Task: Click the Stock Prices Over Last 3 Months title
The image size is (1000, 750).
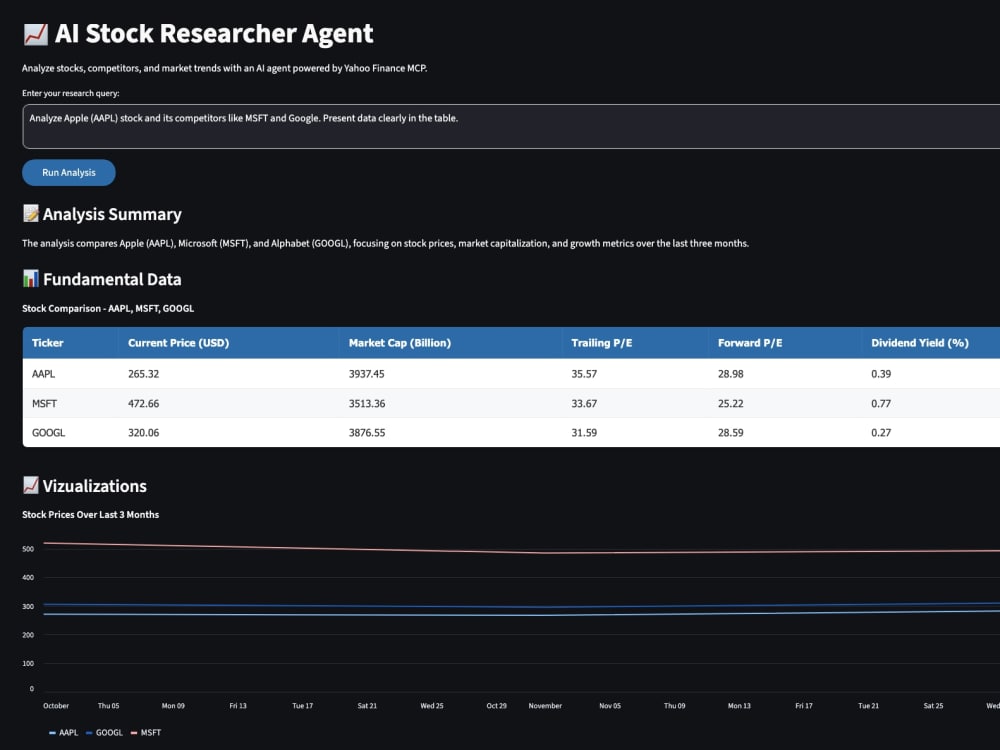Action: 91,515
